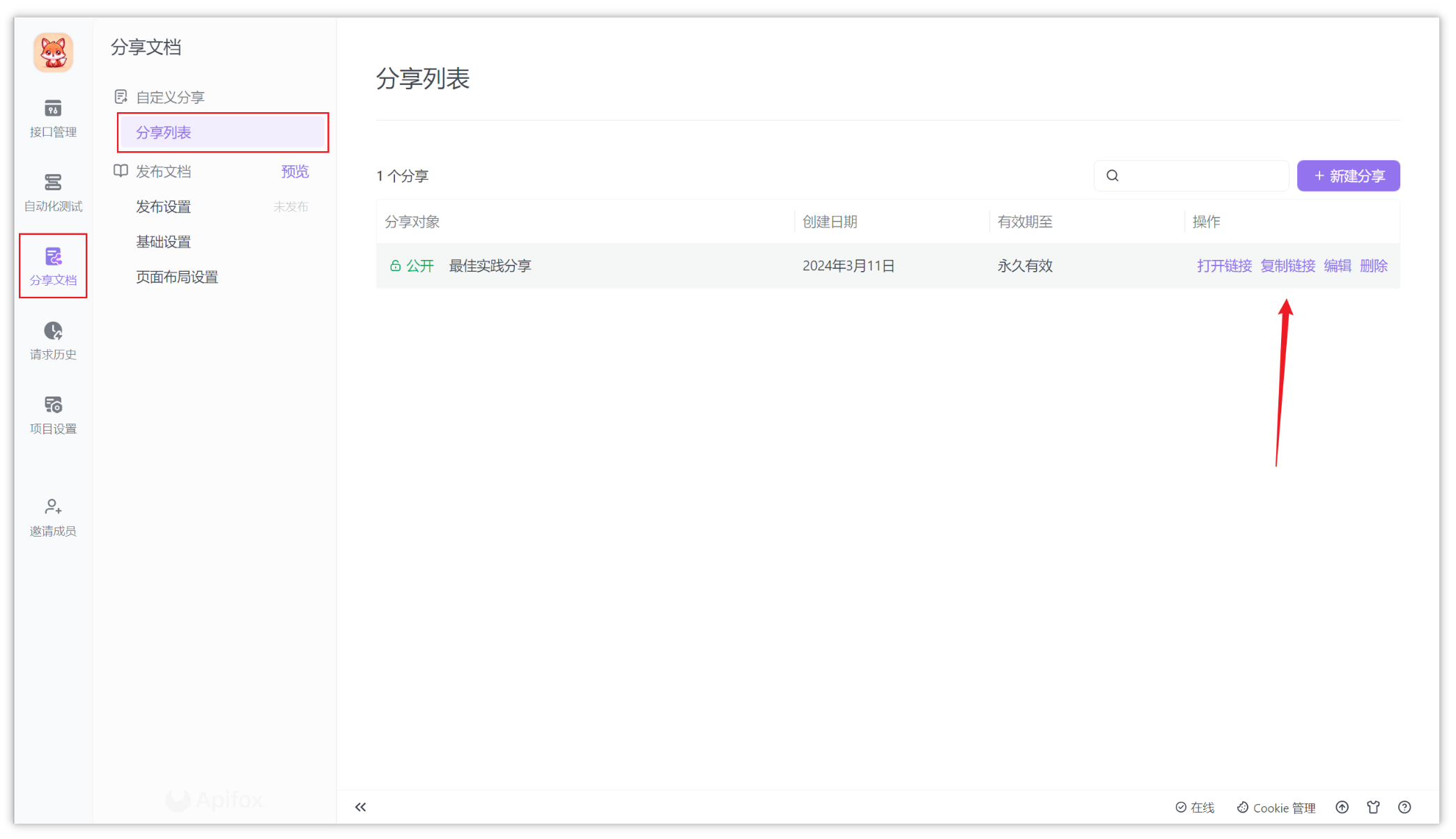Select the 自动化测试 sidebar icon
Screen dimensions: 1456x839
click(52, 192)
